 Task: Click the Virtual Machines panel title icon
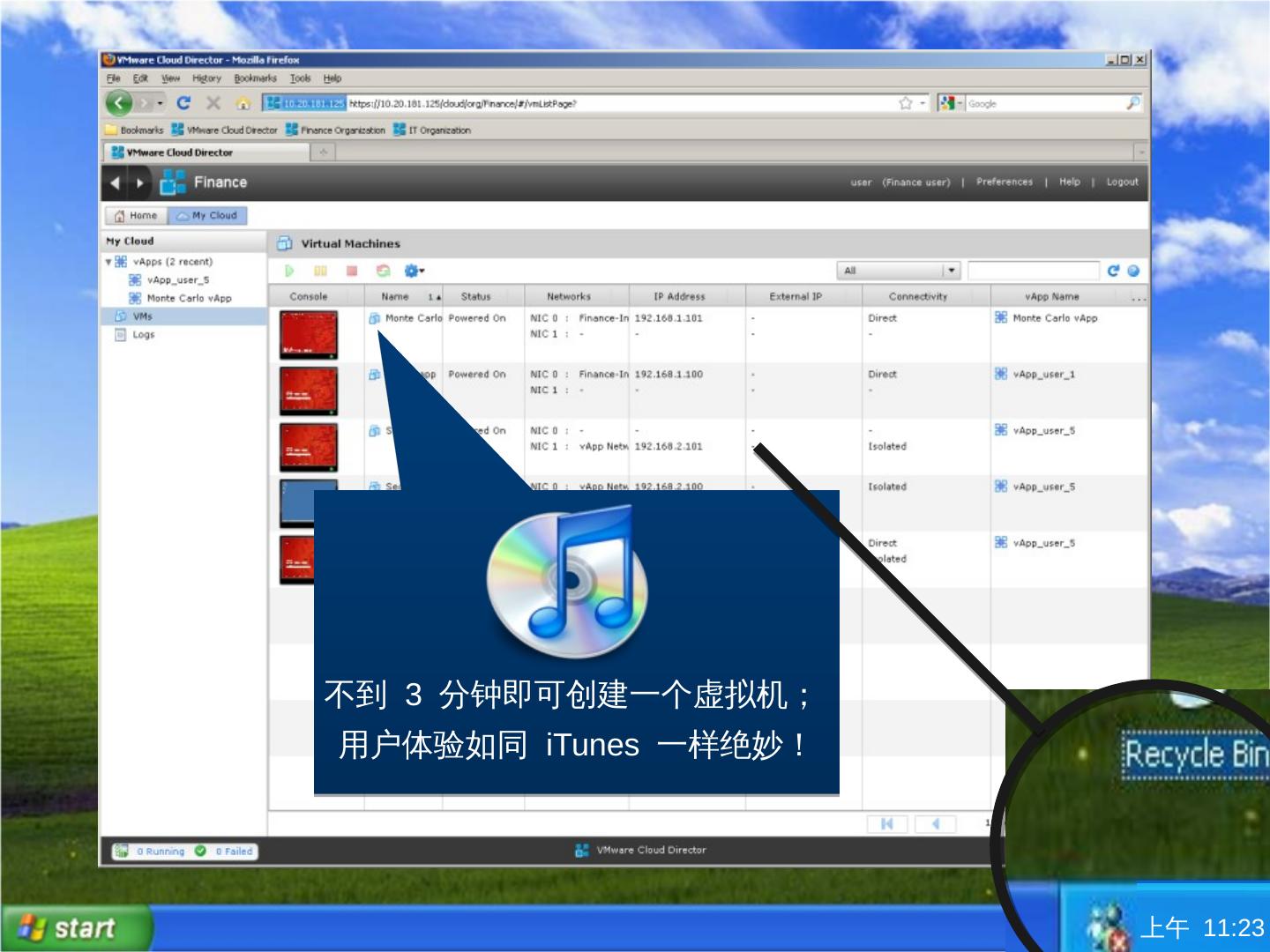[285, 243]
